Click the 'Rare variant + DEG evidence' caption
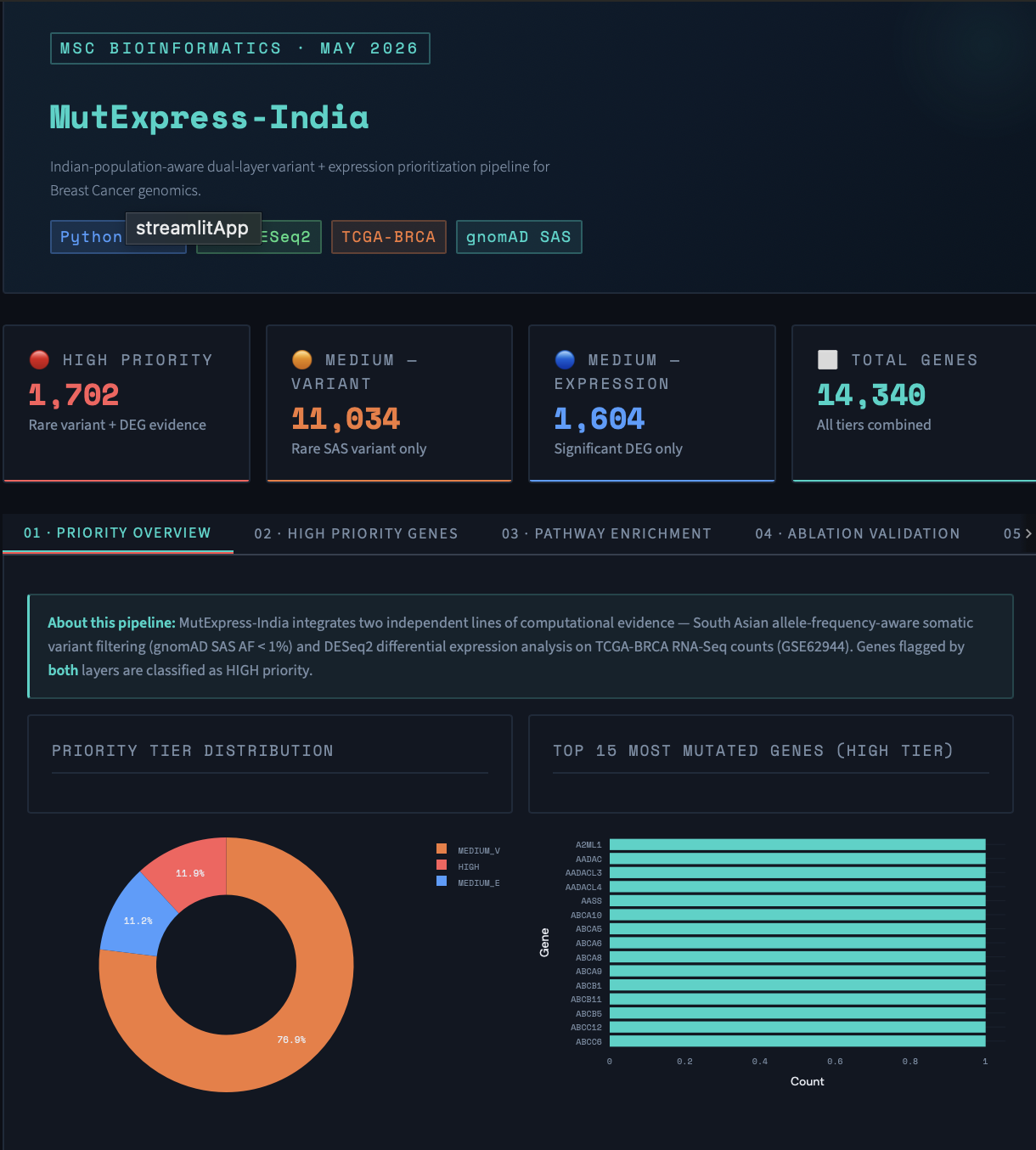Screen dimensions: 1036x1150 117,425
